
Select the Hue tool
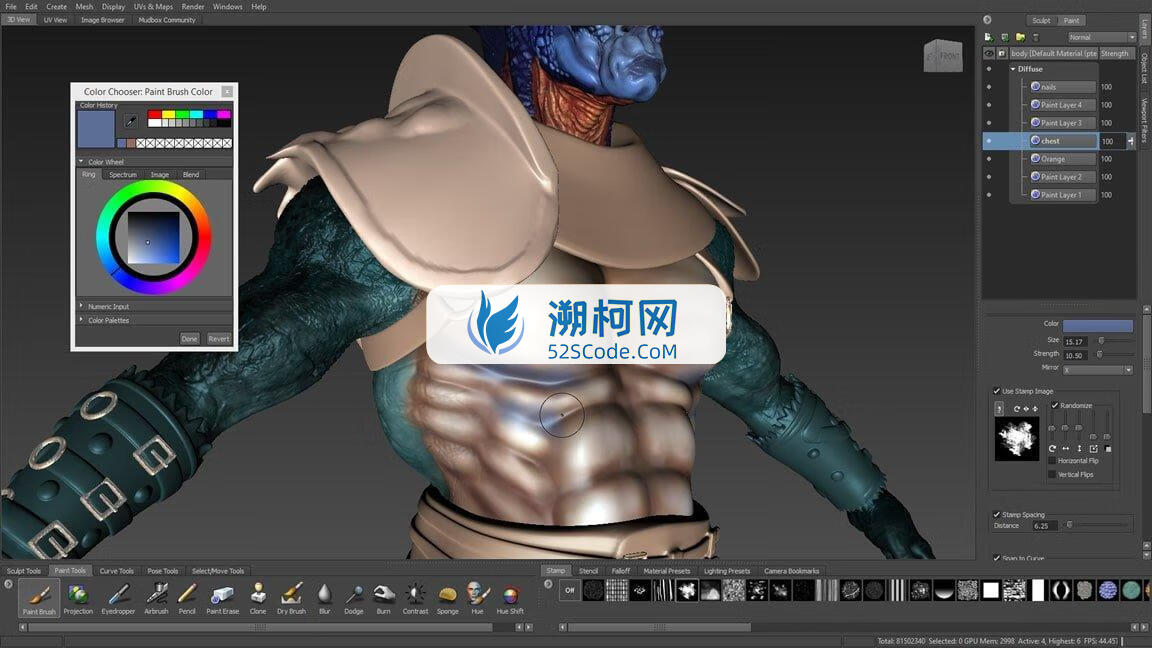coord(478,598)
